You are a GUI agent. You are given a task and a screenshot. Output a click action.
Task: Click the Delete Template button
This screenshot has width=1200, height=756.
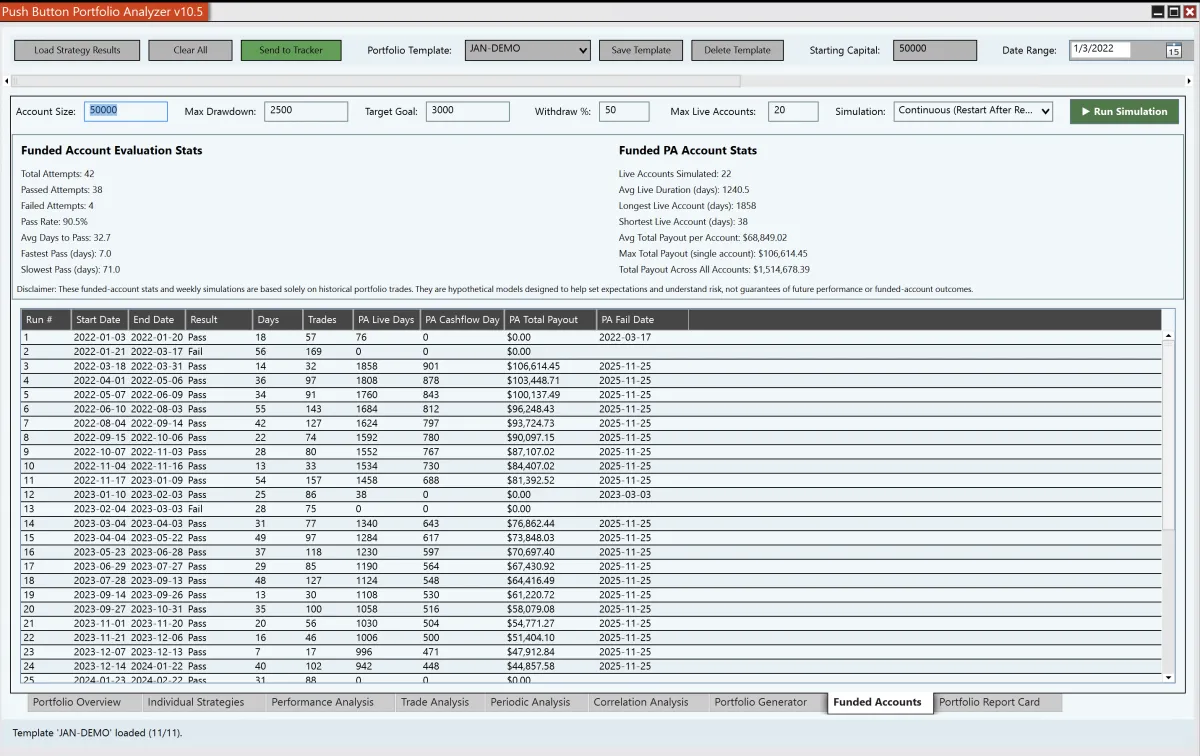pos(737,51)
